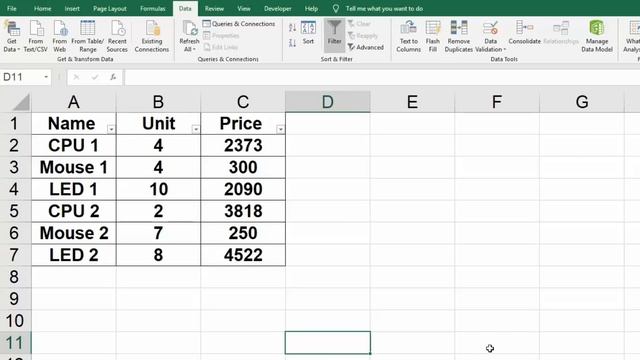Open Text to Columns
640x360 pixels.
tap(409, 37)
